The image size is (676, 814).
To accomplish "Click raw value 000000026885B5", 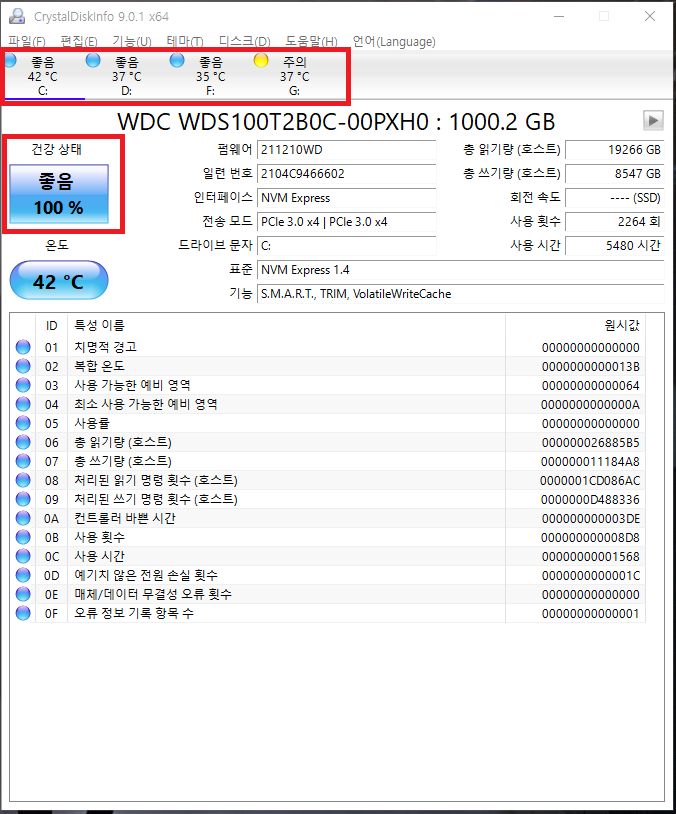I will point(590,443).
